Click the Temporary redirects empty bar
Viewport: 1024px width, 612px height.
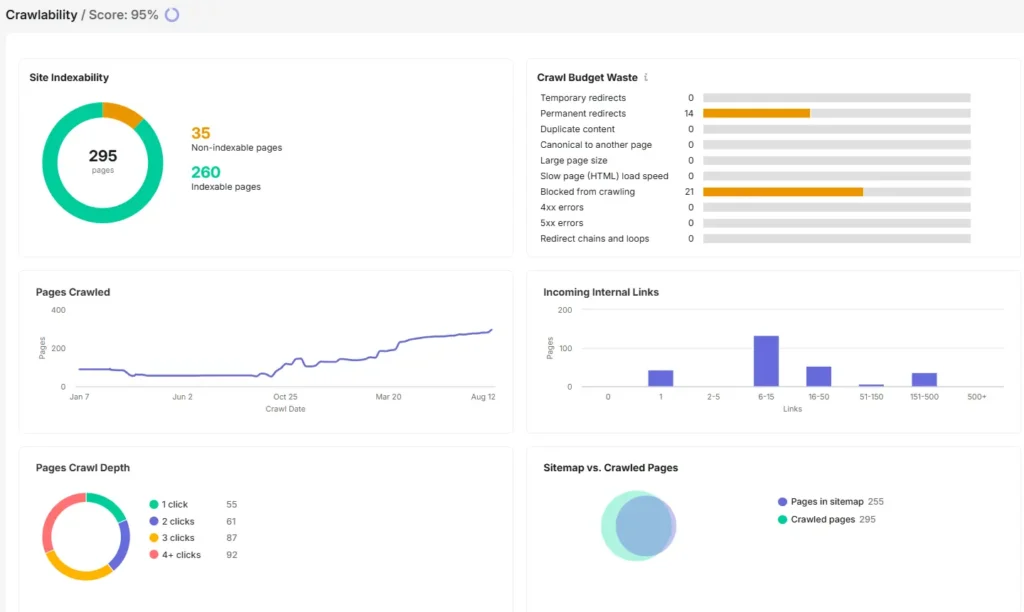click(x=837, y=98)
